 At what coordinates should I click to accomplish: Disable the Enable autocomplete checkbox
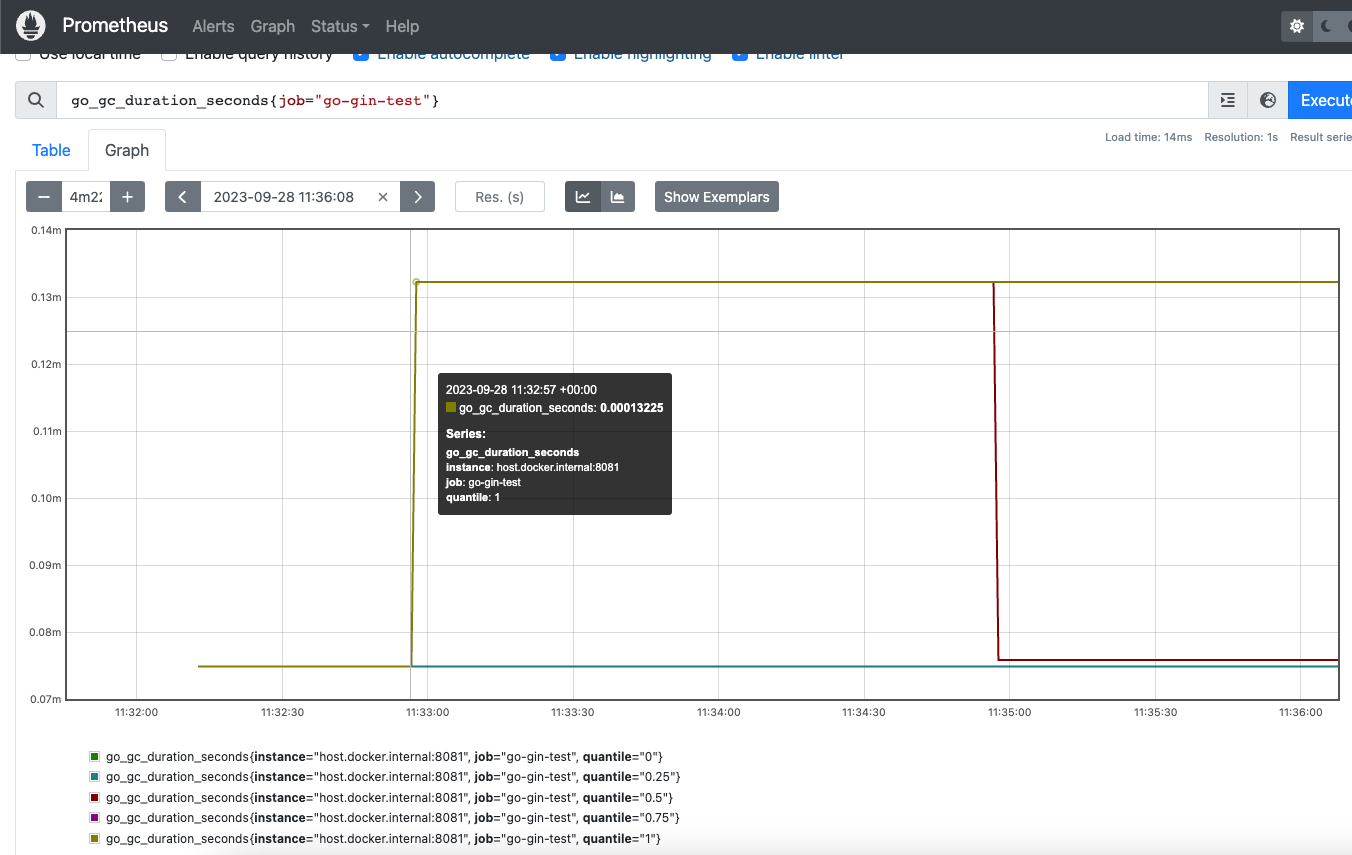click(361, 55)
